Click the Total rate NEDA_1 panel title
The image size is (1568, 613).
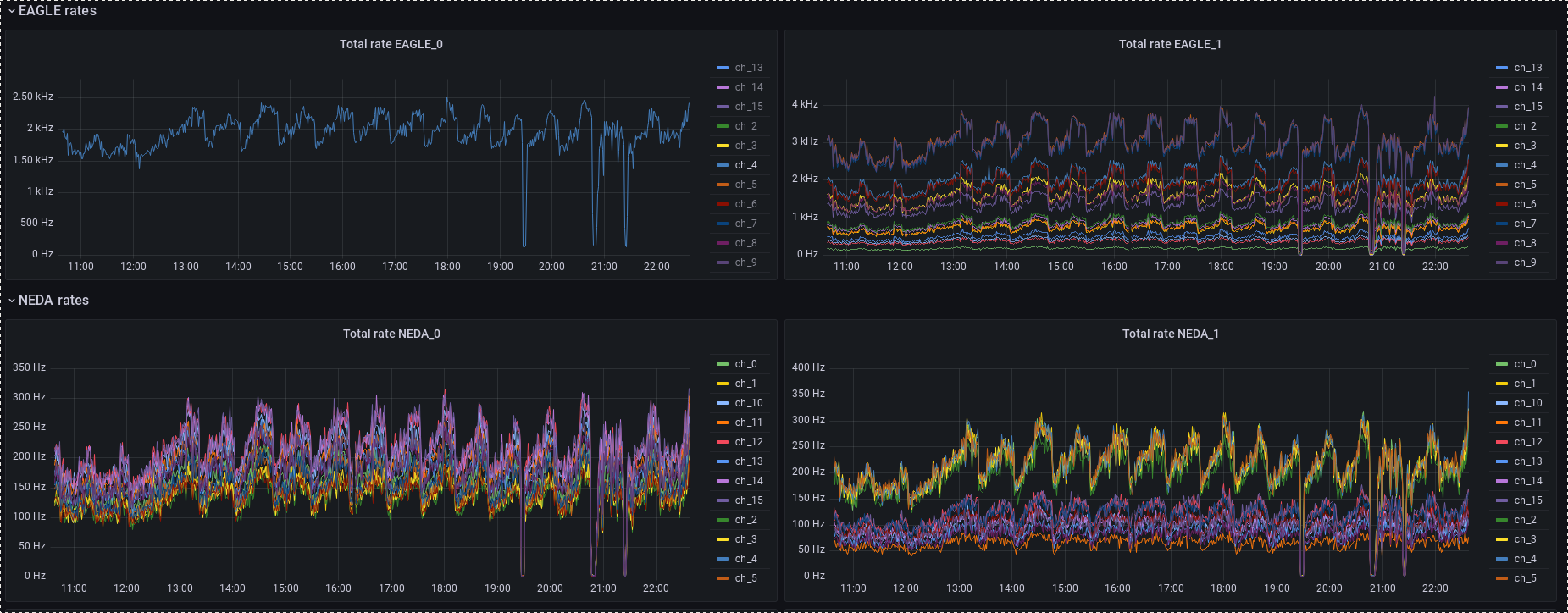click(1169, 334)
